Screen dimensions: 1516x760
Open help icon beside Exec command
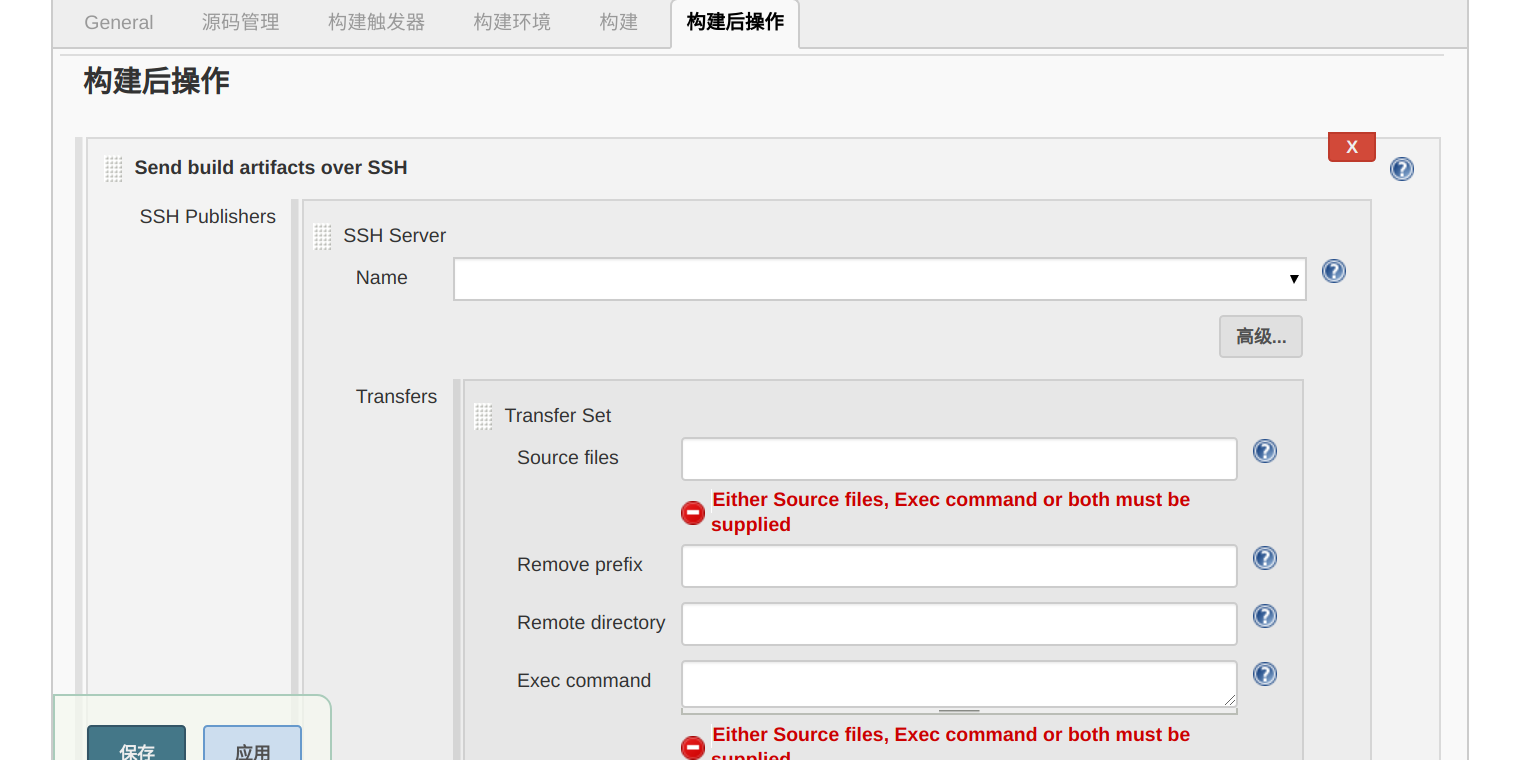click(1265, 674)
